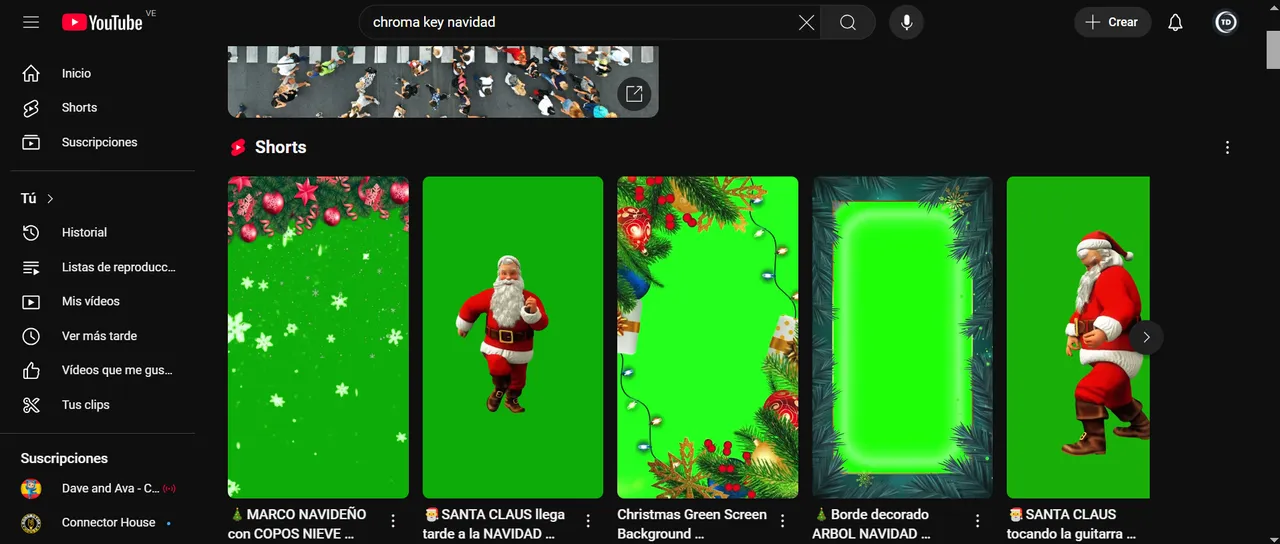Open options for Borde decorado short
Screen dimensions: 1280x544
pyautogui.click(x=978, y=521)
